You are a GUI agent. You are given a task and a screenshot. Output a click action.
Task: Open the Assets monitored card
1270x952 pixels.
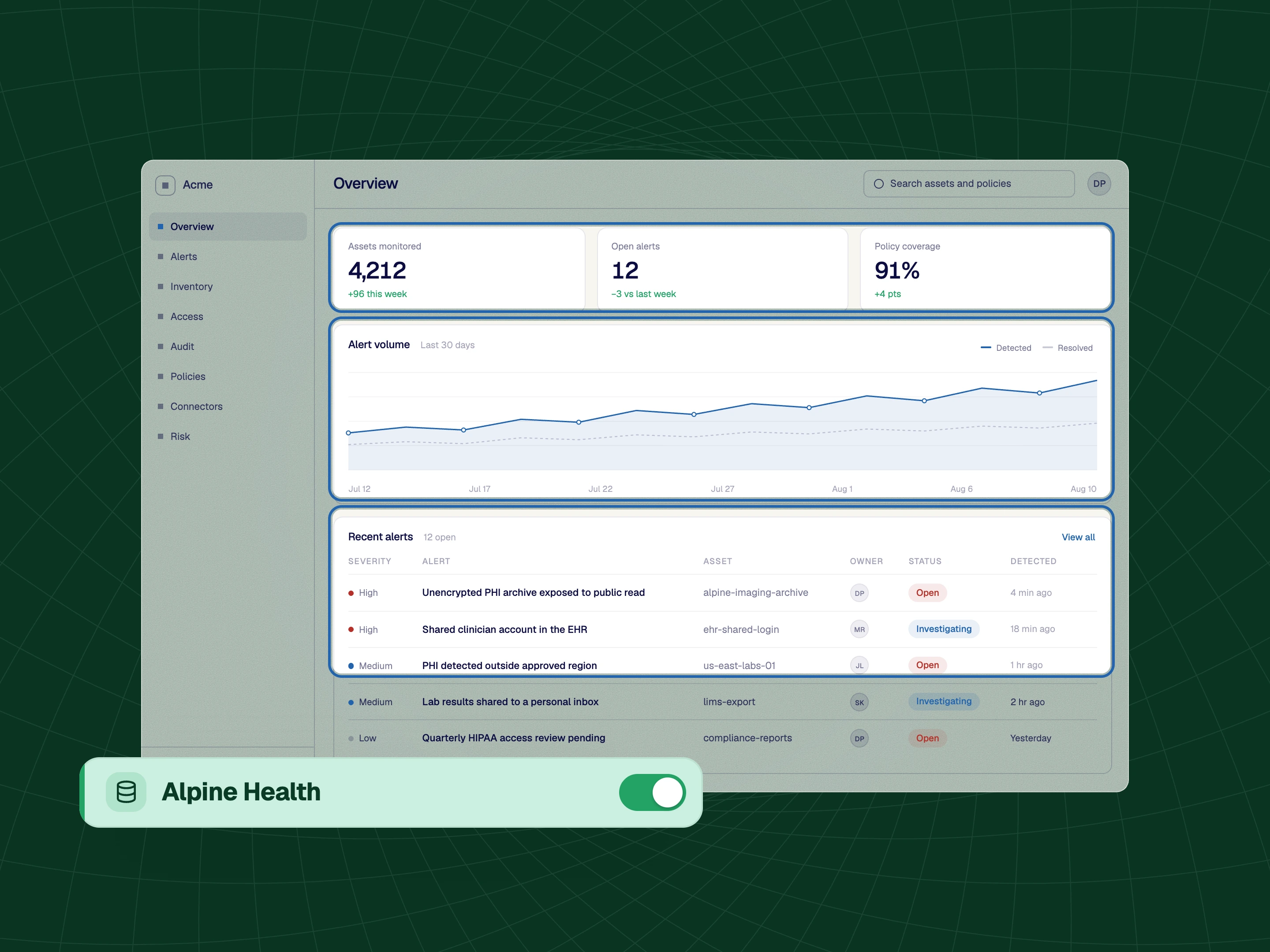coord(459,269)
